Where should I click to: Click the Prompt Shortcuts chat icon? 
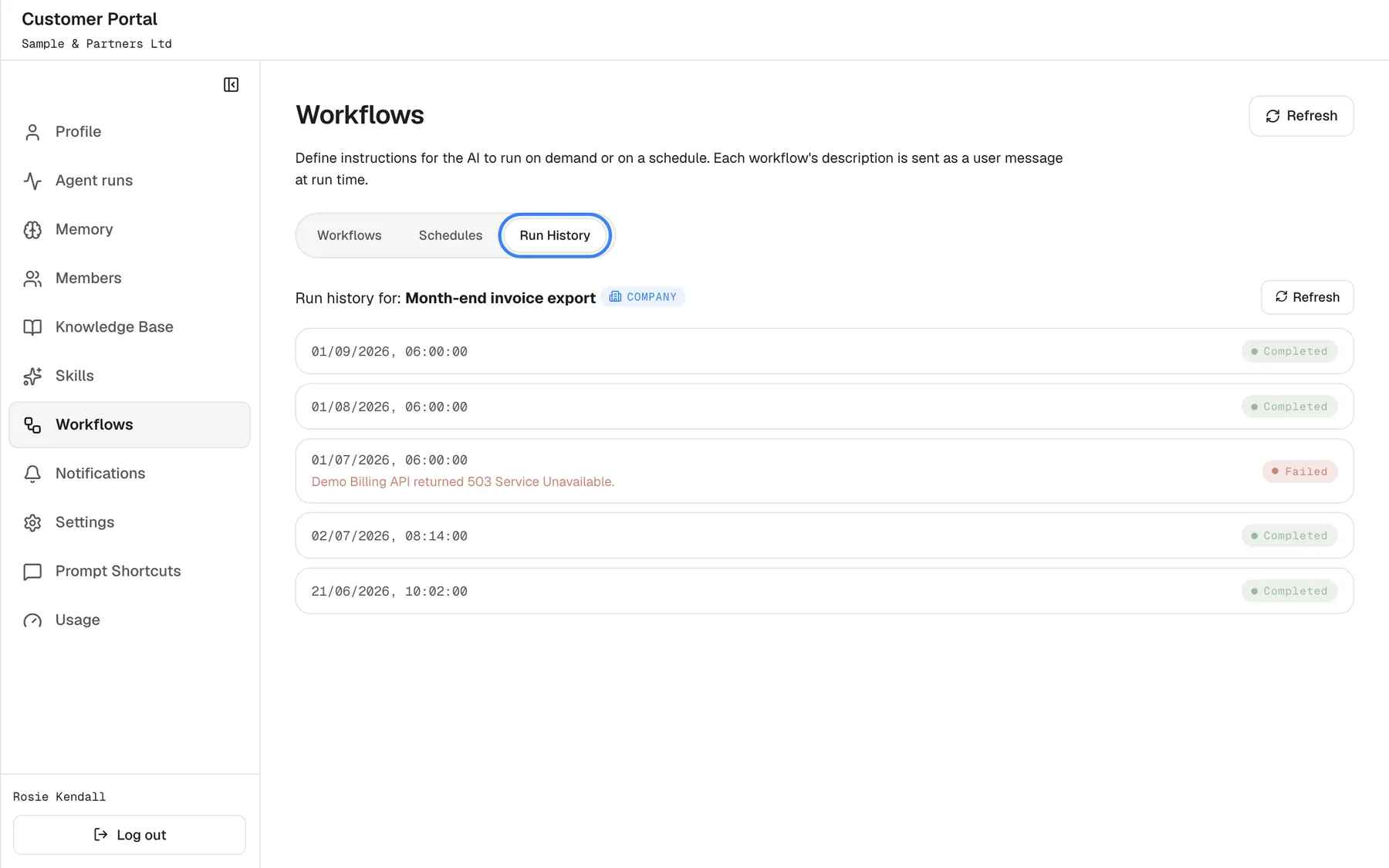(x=32, y=572)
